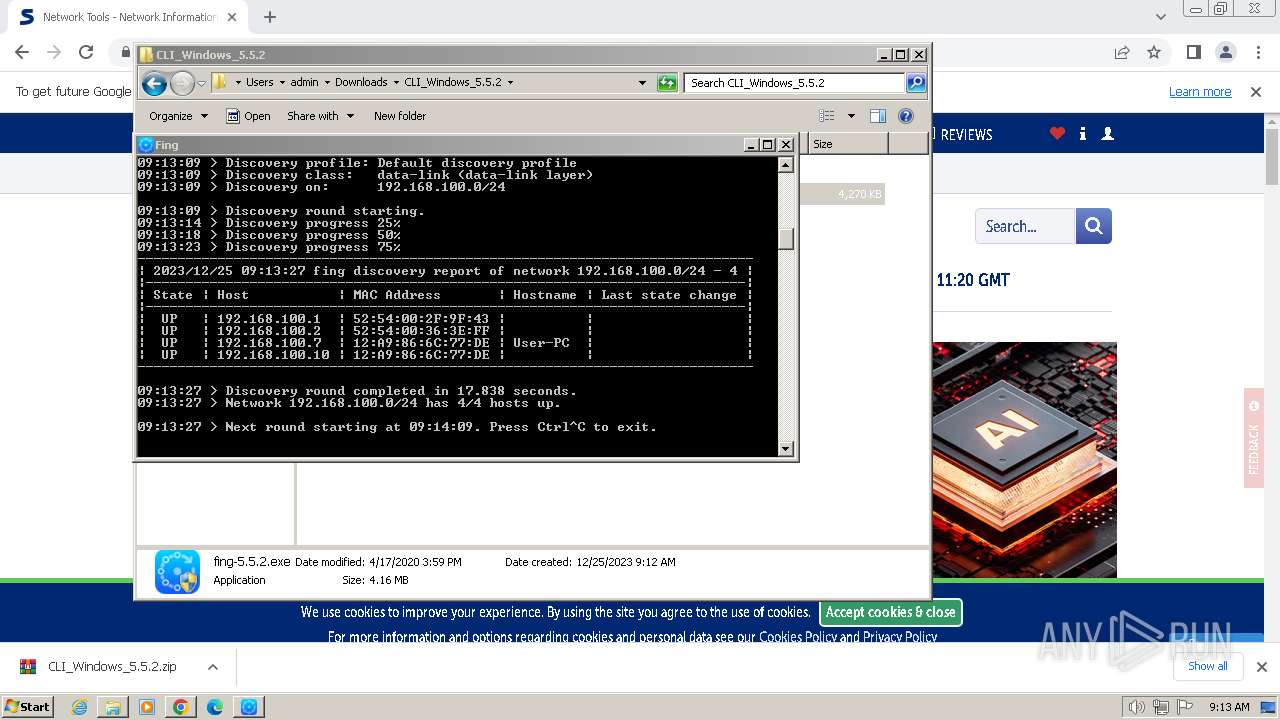Screen dimensions: 1280x720
Task: Open the Share with menu
Action: (x=320, y=116)
